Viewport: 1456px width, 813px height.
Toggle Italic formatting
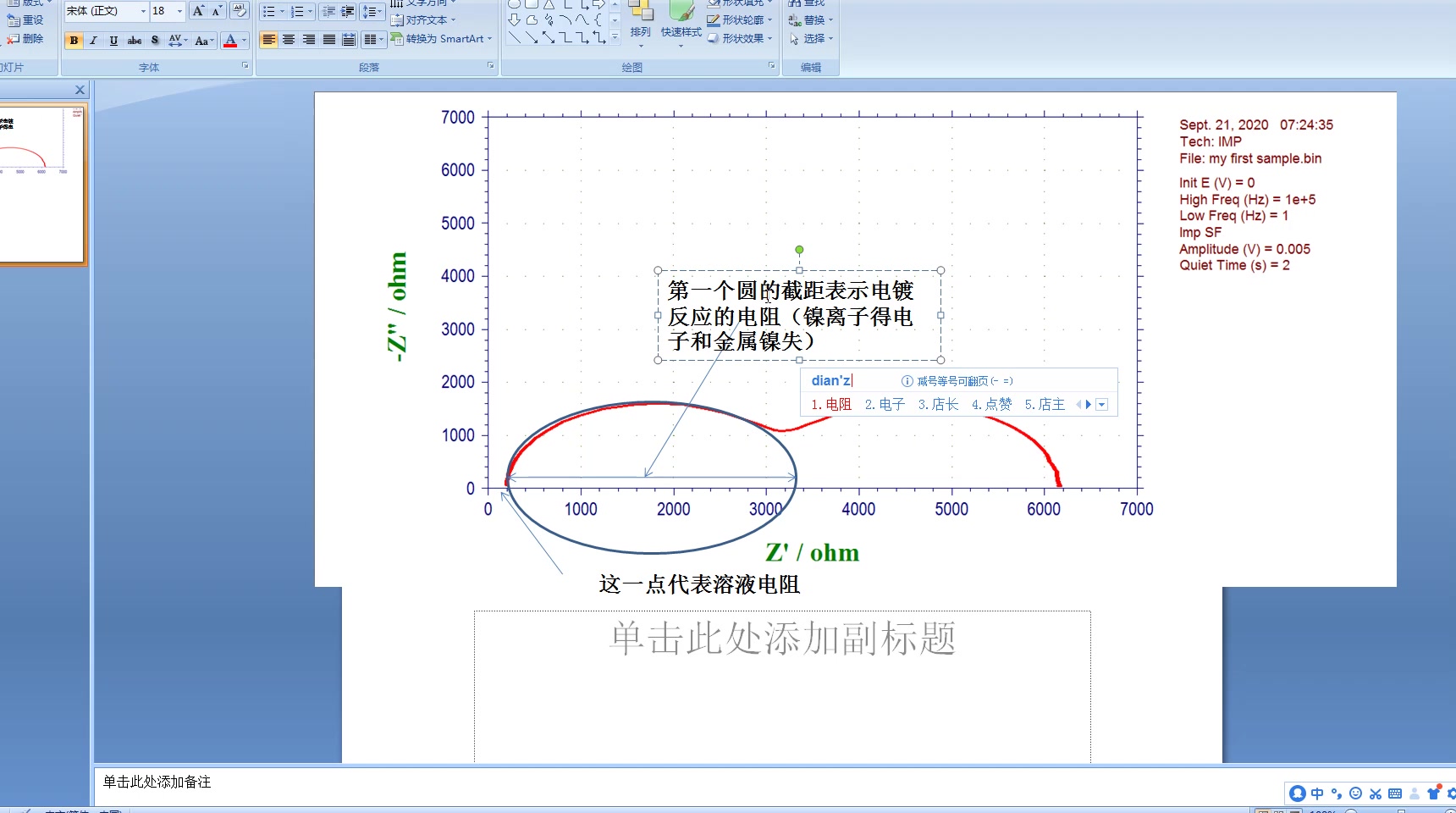click(x=93, y=40)
